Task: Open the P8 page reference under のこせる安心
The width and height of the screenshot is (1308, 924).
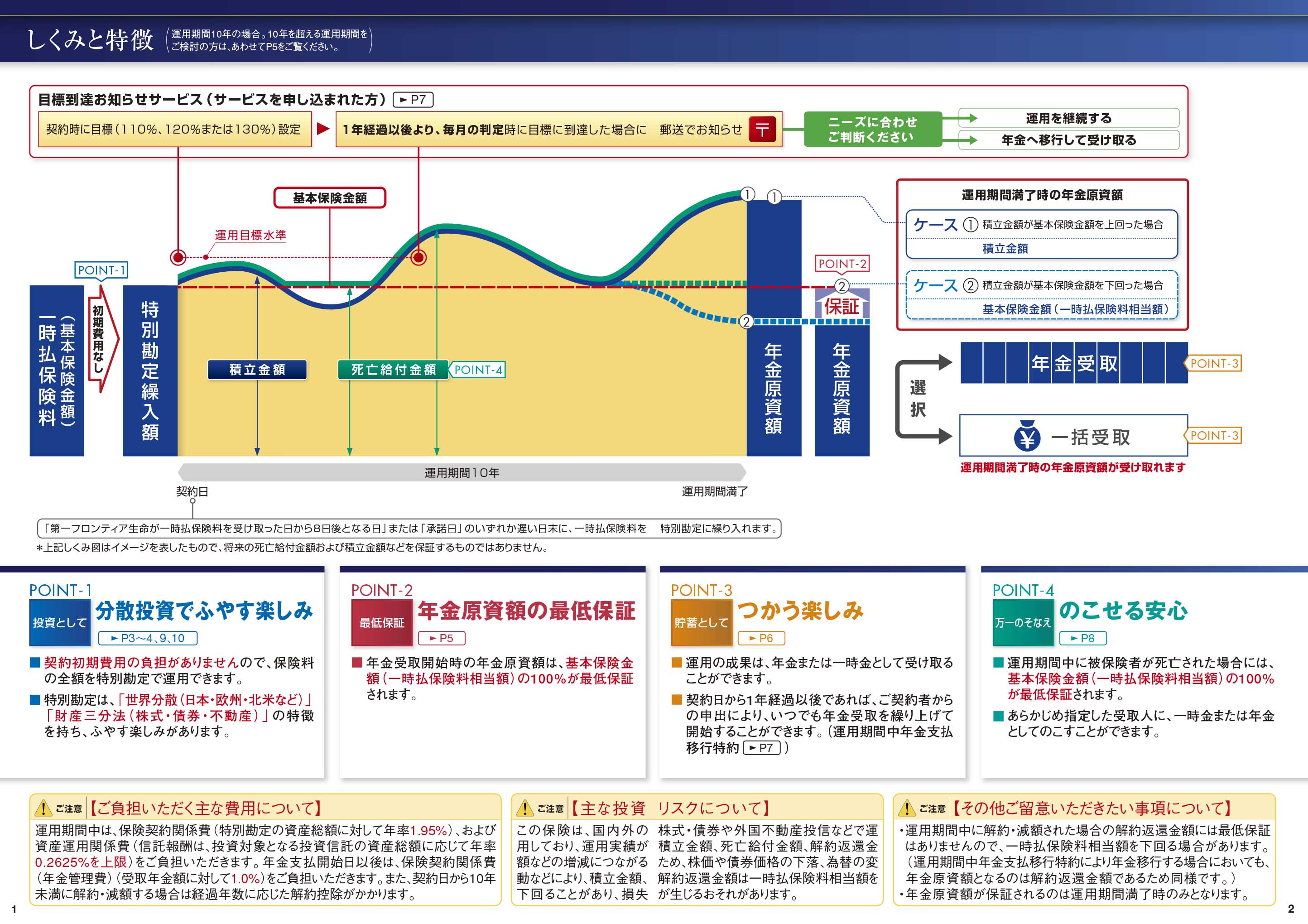Action: pyautogui.click(x=1083, y=638)
